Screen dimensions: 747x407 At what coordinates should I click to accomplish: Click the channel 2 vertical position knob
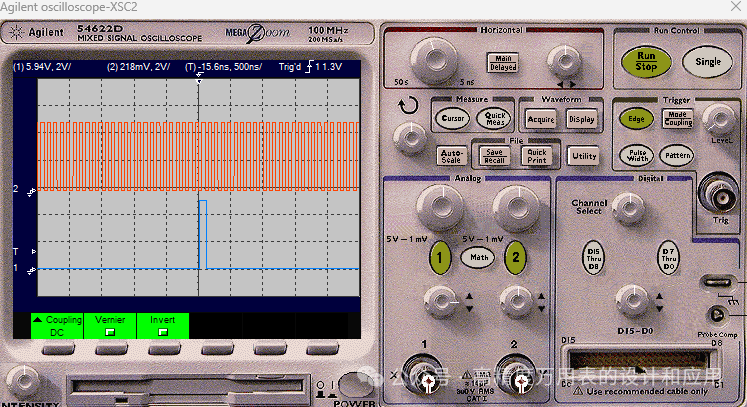(515, 301)
